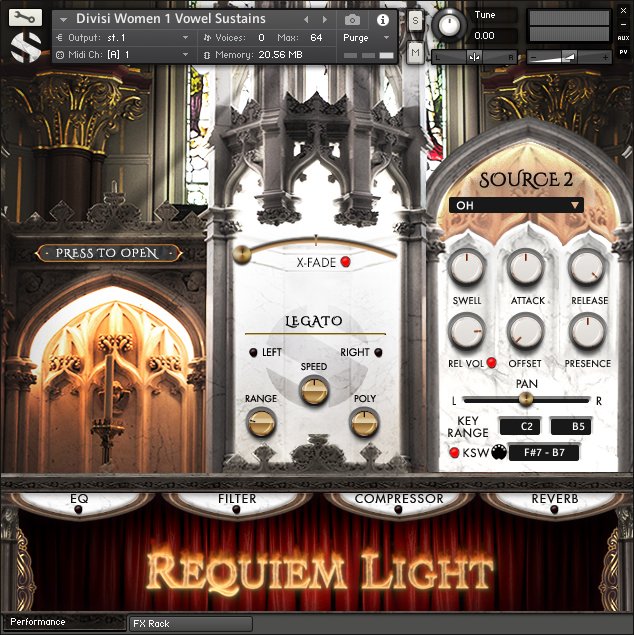Click the Press To Open button
634x635 pixels.
point(107,253)
